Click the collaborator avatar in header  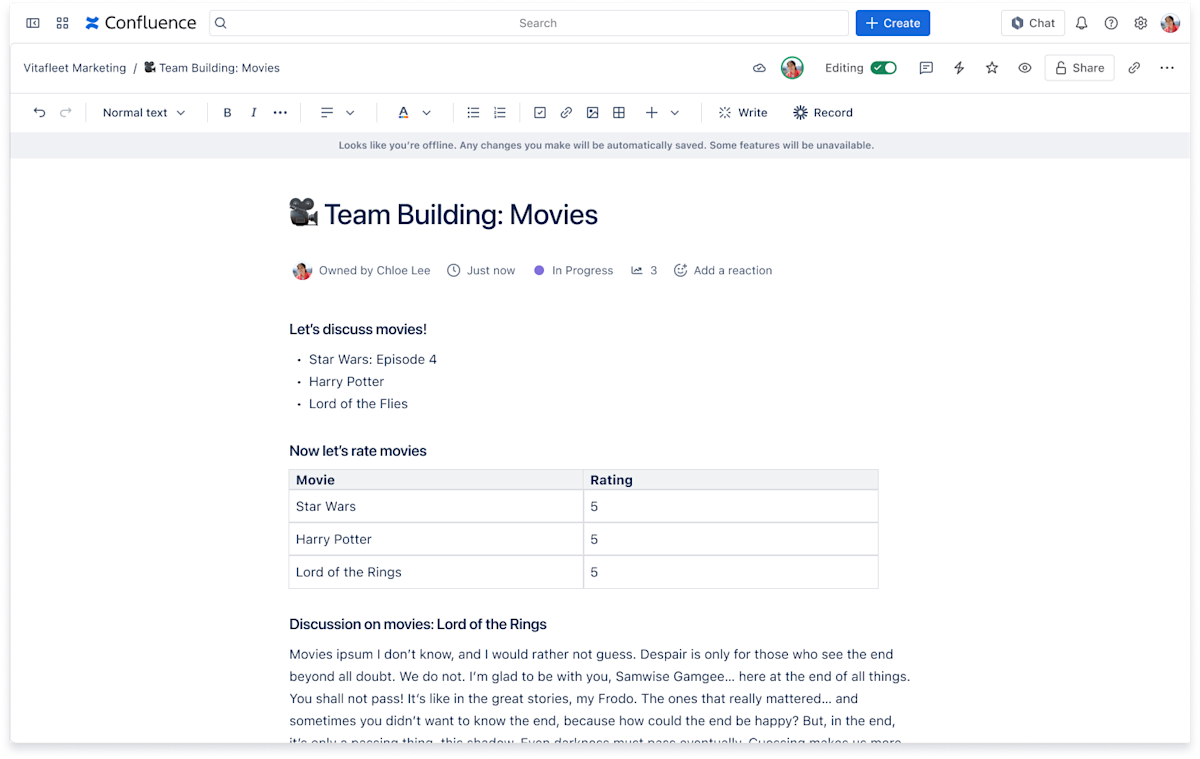[x=792, y=68]
